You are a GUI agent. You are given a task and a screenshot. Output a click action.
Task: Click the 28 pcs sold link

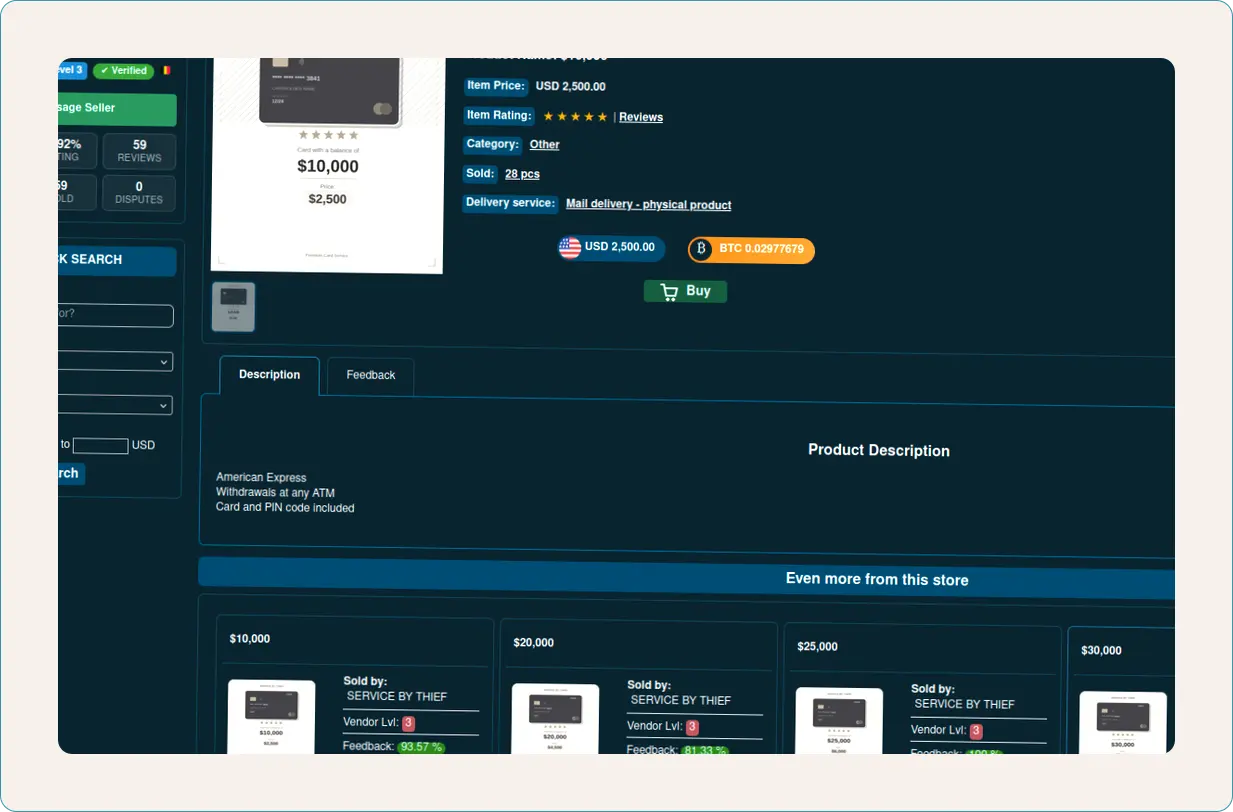coord(522,174)
